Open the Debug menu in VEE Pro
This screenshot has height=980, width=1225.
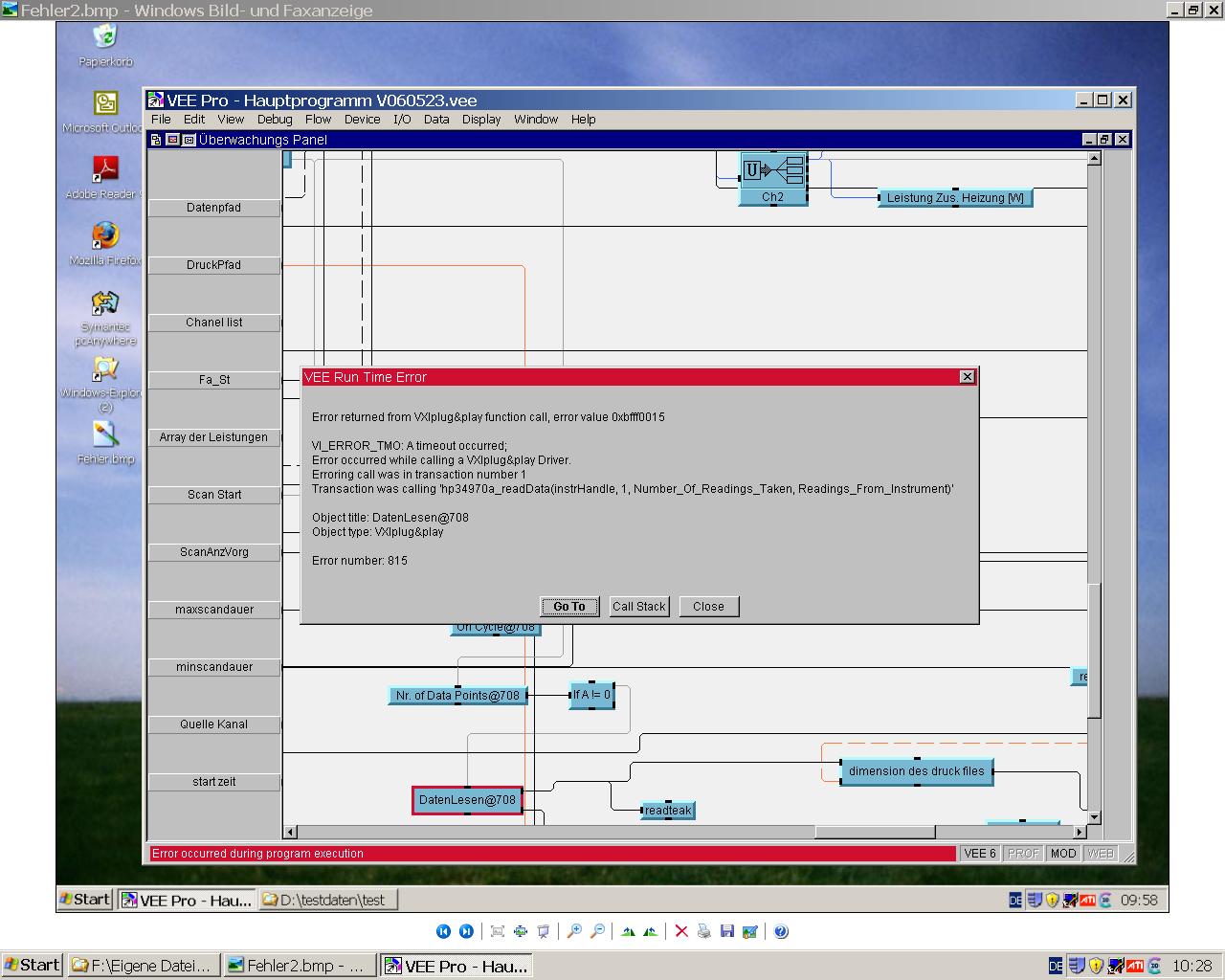275,120
